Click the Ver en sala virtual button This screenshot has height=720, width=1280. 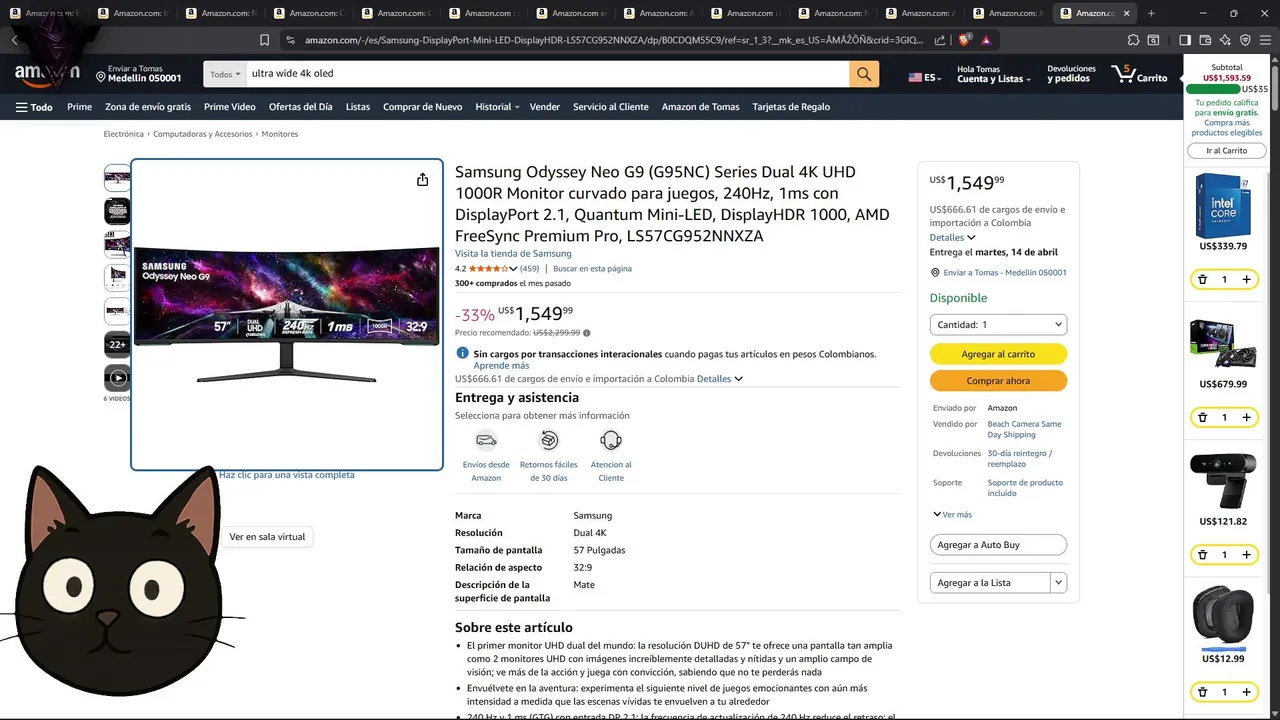(x=267, y=537)
